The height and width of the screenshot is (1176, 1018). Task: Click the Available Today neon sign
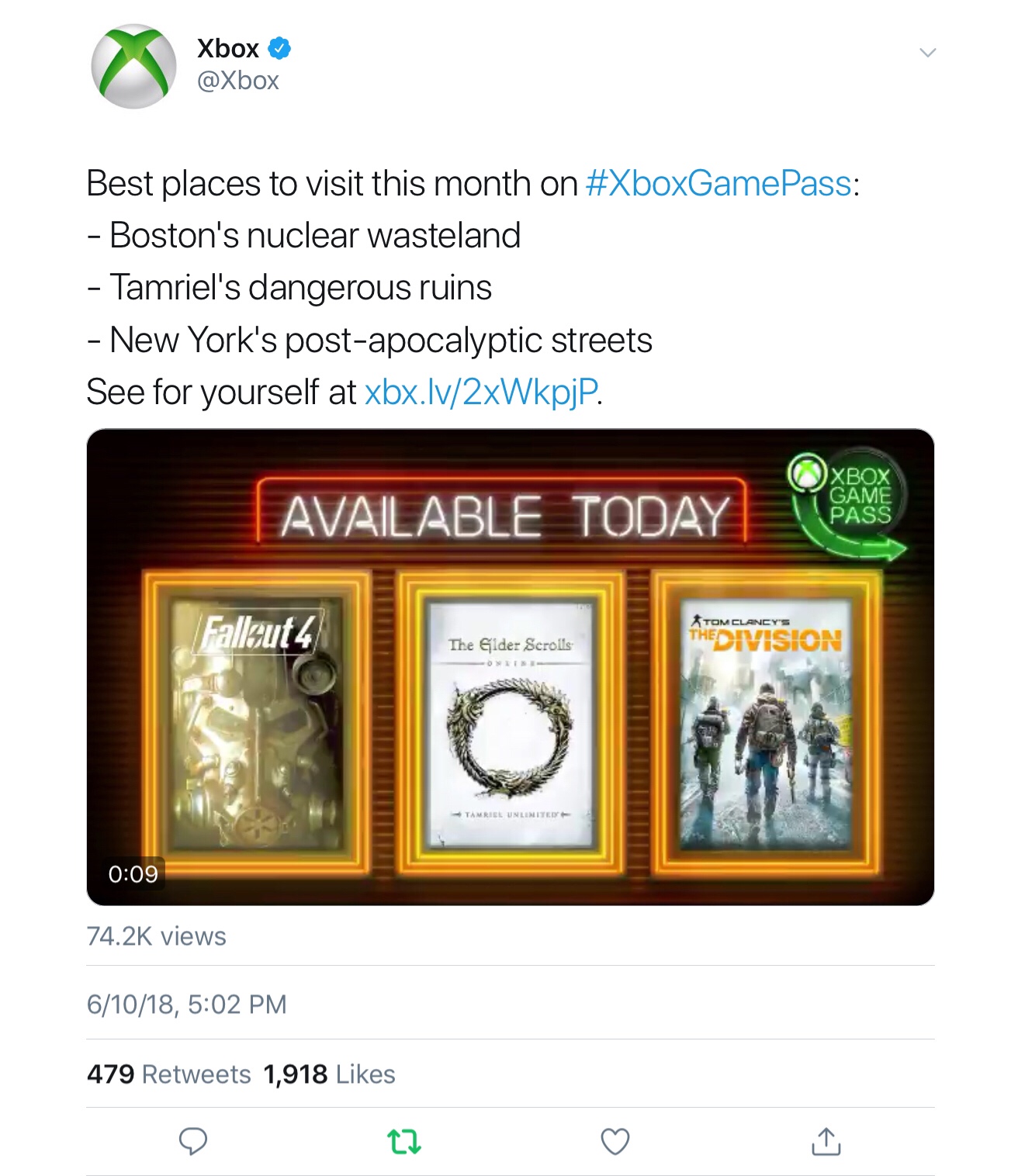coord(503,515)
